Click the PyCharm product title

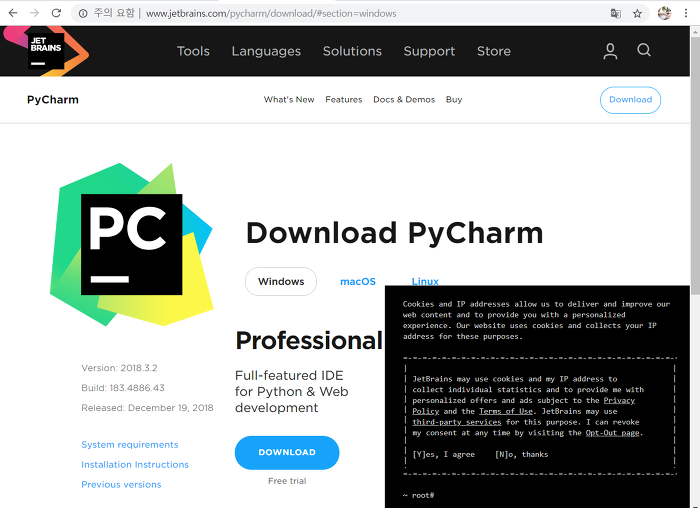(53, 100)
